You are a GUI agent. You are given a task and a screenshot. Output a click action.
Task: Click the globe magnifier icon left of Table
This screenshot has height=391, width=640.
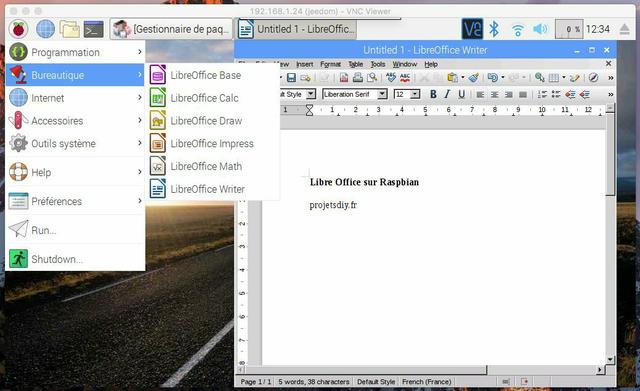540,78
